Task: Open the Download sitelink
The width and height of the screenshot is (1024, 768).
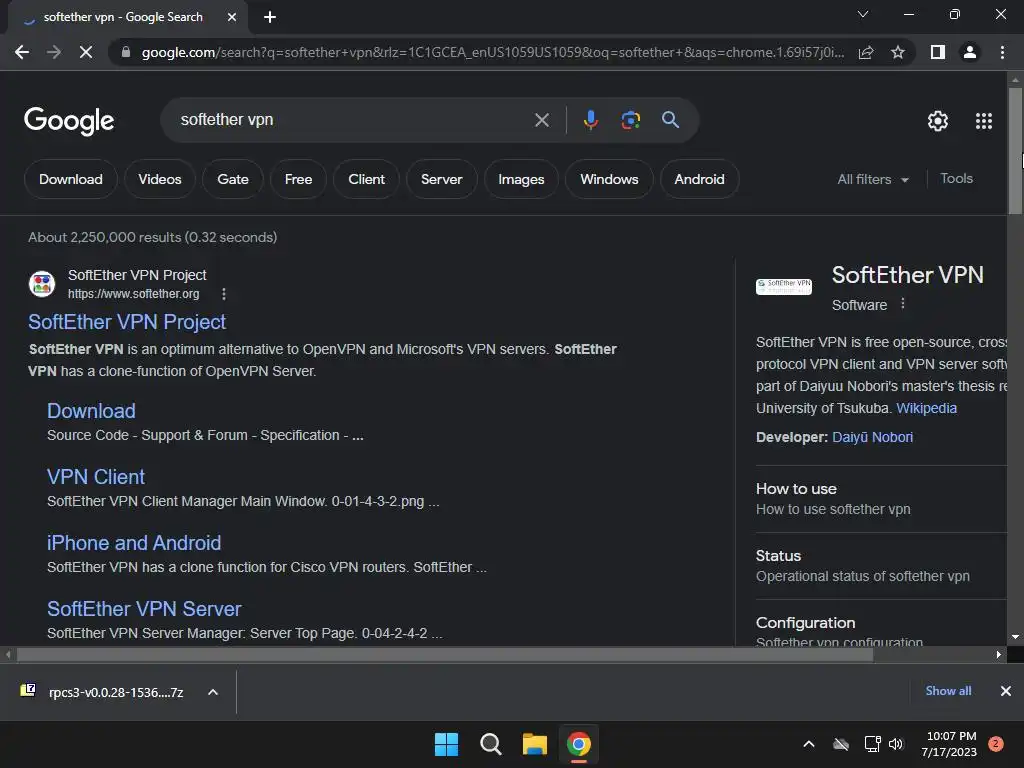Action: 91,411
